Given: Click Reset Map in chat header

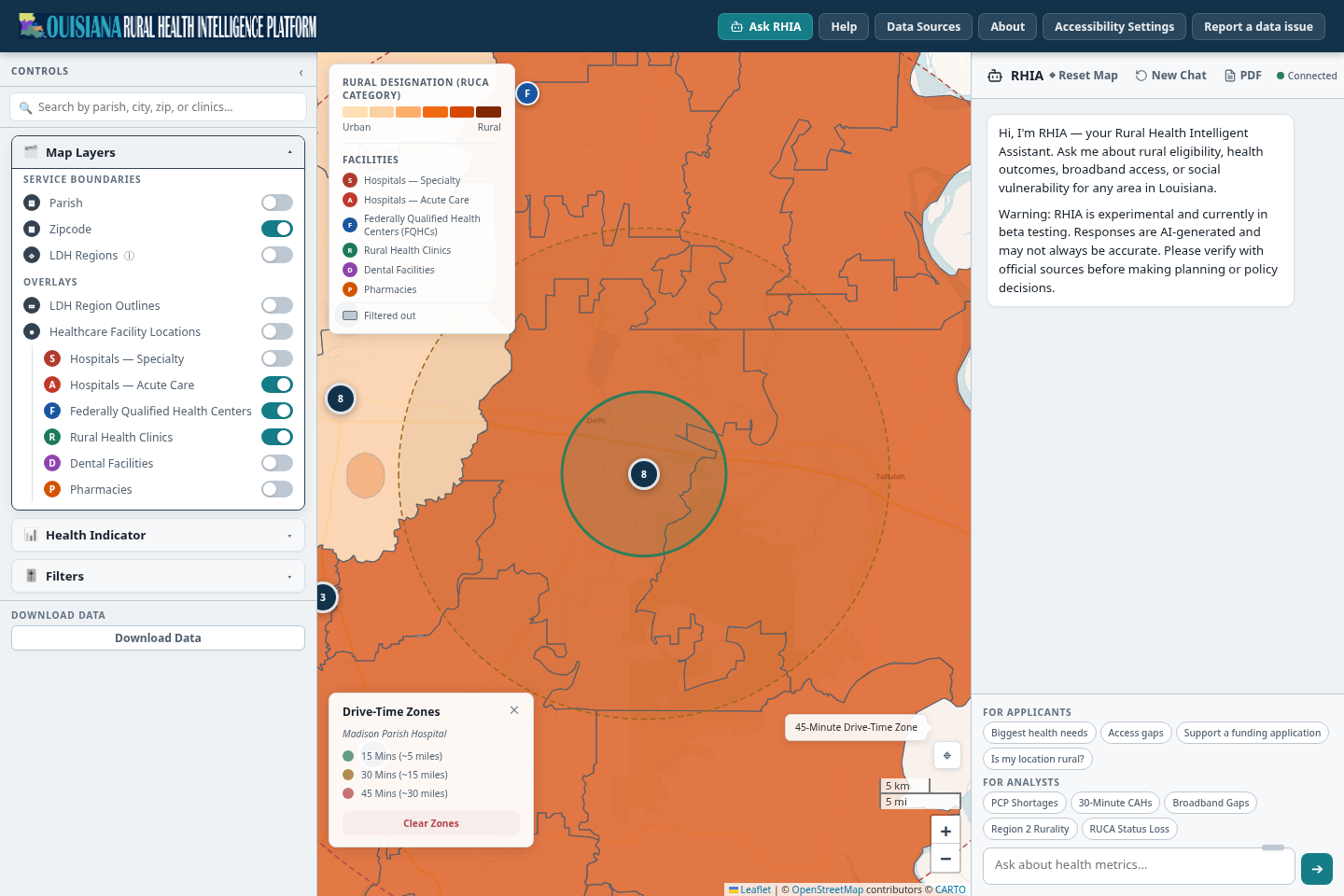Looking at the screenshot, I should [x=1084, y=76].
